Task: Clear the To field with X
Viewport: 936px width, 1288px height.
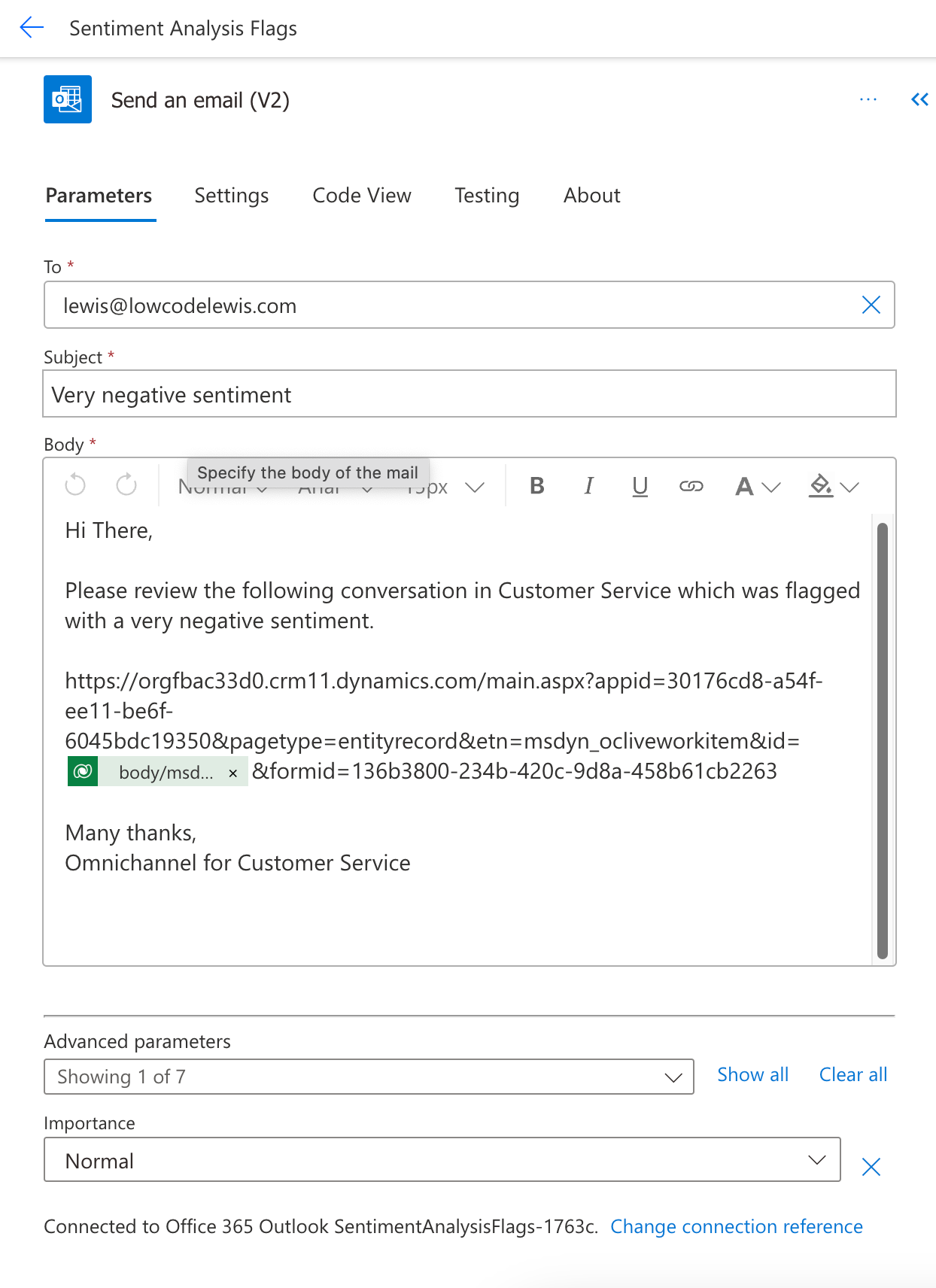Action: 871,305
